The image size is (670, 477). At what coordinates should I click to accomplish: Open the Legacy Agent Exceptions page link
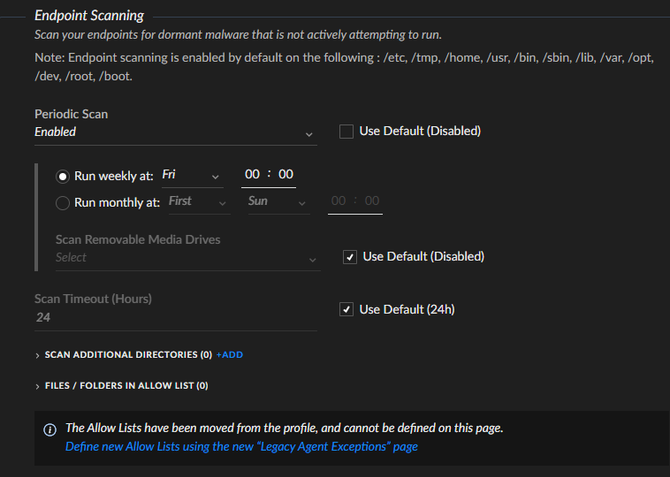(241, 447)
